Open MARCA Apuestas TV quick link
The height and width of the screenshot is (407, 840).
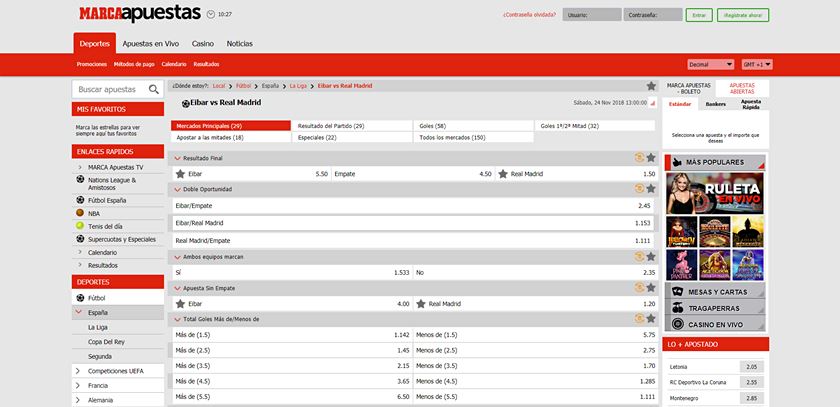(116, 167)
